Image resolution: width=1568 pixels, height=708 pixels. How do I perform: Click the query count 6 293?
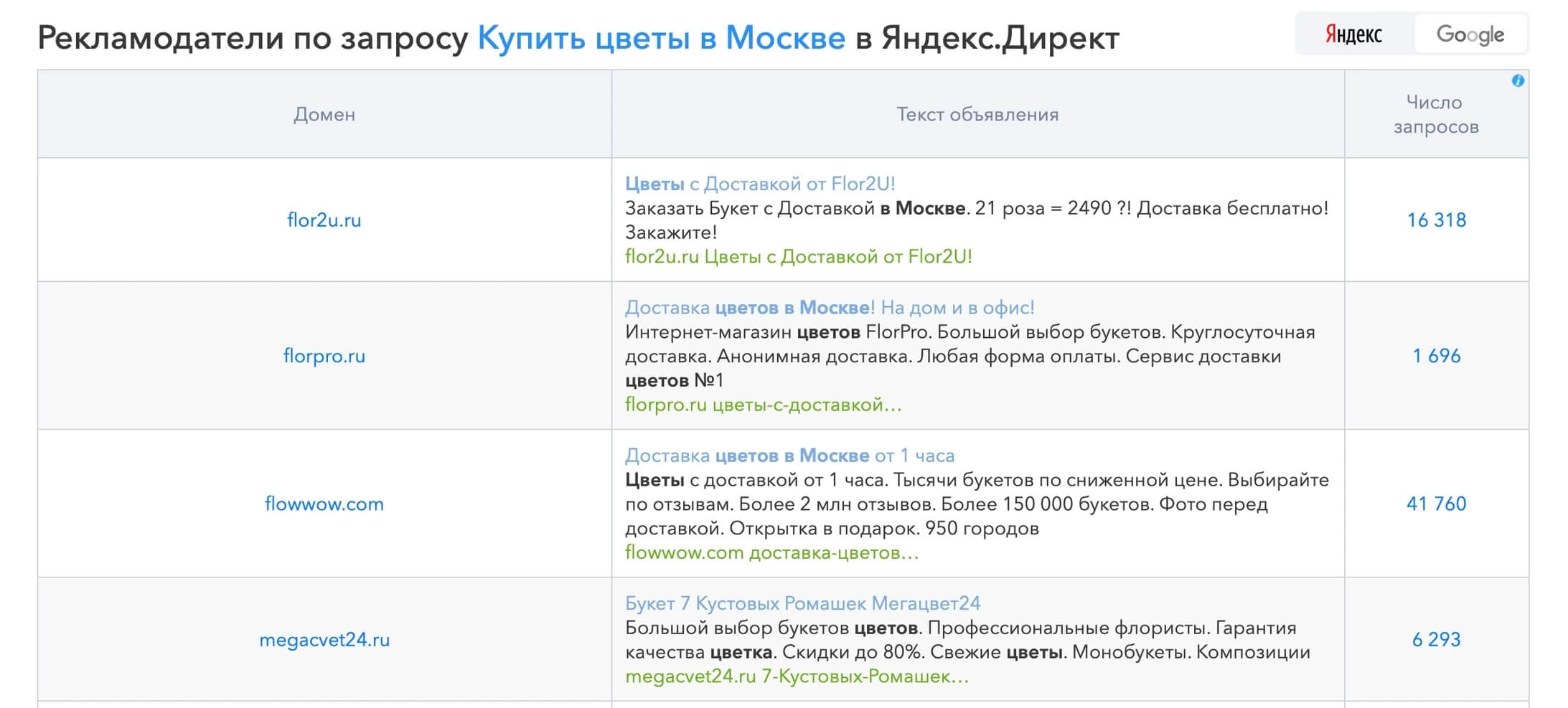(x=1437, y=639)
